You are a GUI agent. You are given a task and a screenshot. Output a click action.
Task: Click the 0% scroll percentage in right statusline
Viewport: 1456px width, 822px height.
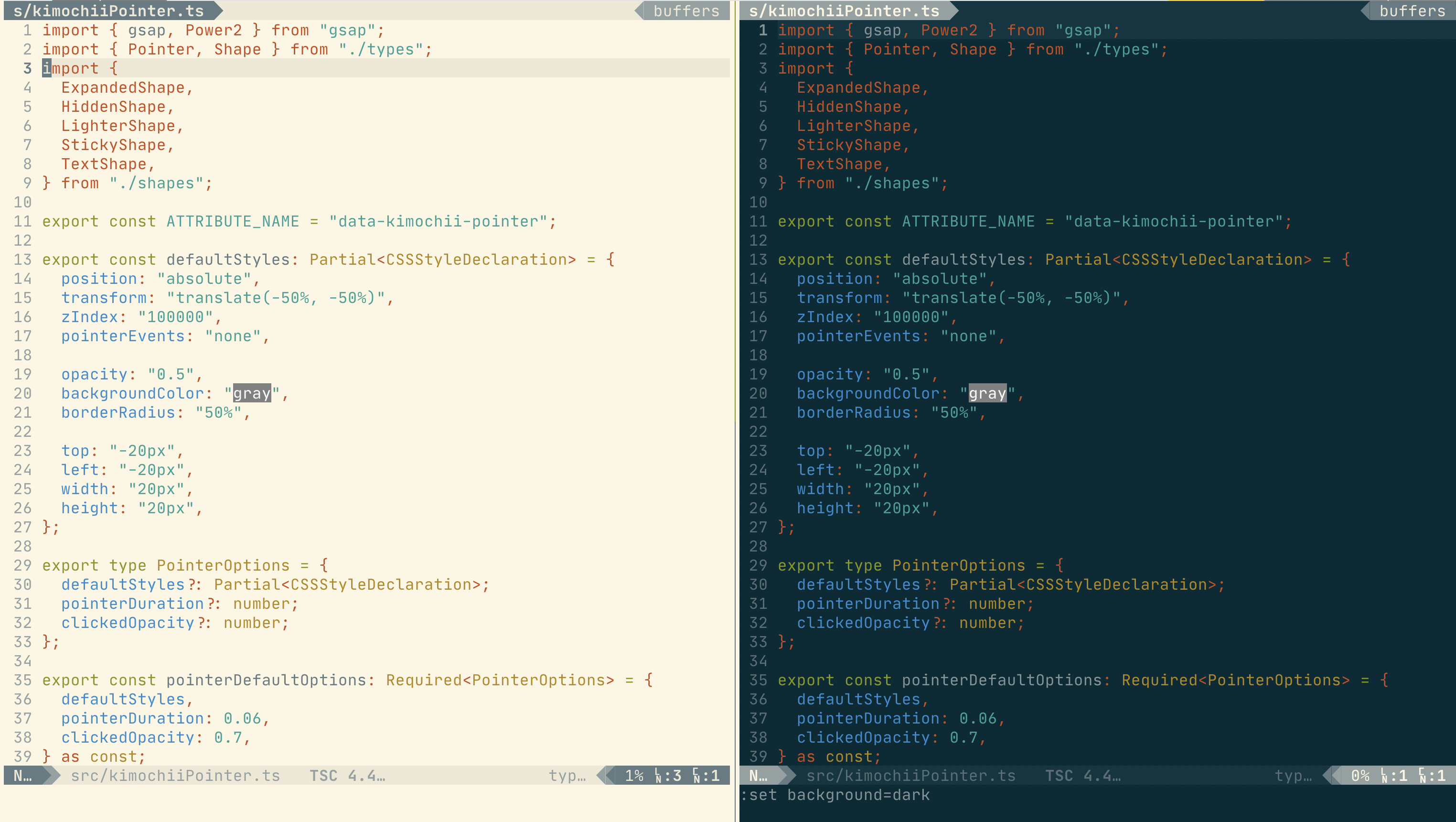(1360, 776)
